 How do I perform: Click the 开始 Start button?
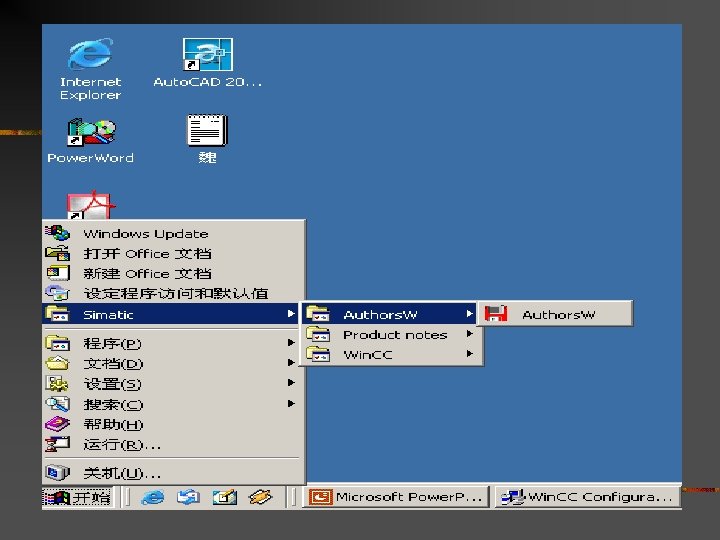[78, 497]
